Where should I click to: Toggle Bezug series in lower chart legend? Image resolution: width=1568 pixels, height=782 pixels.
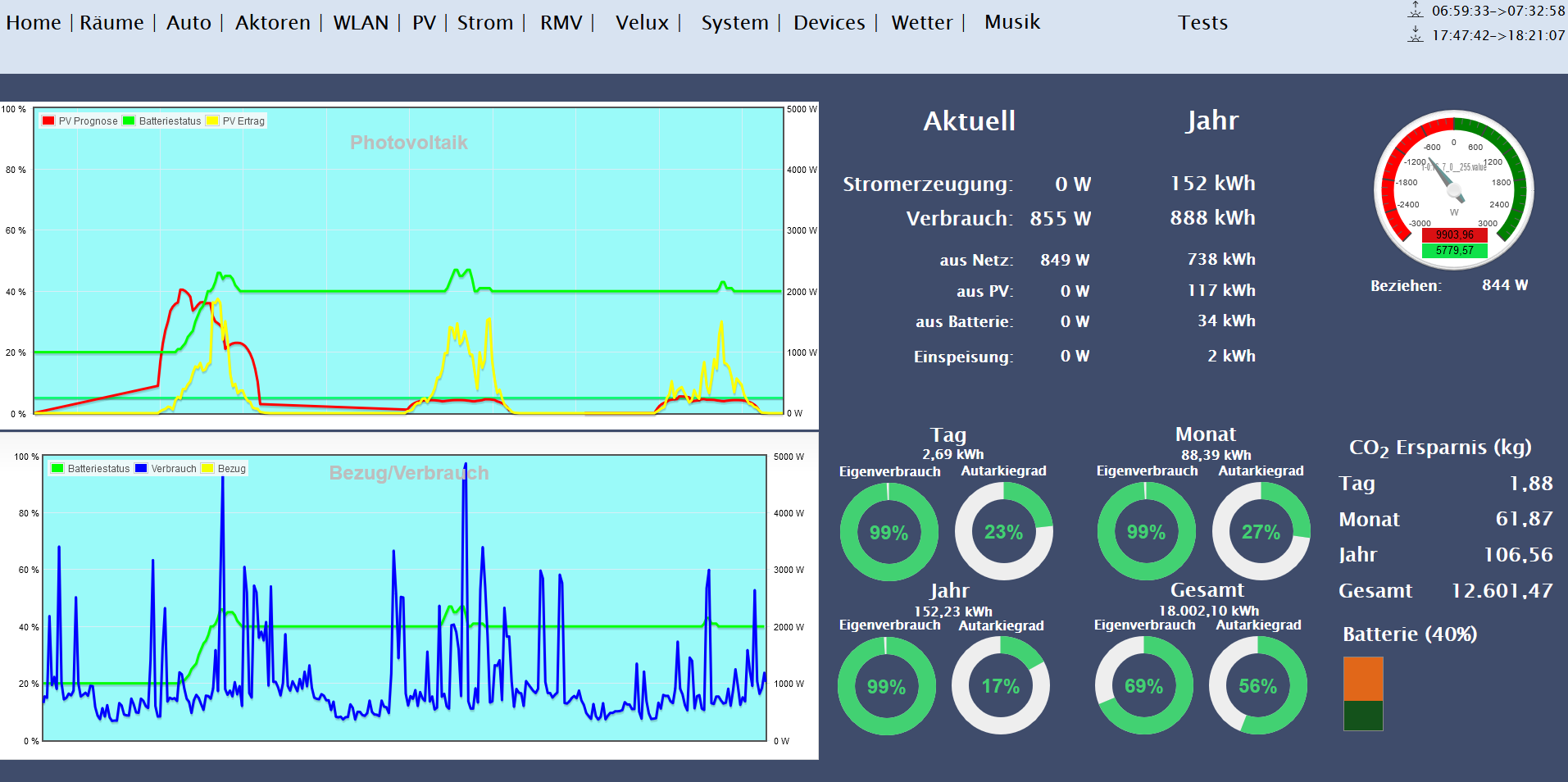click(x=224, y=469)
